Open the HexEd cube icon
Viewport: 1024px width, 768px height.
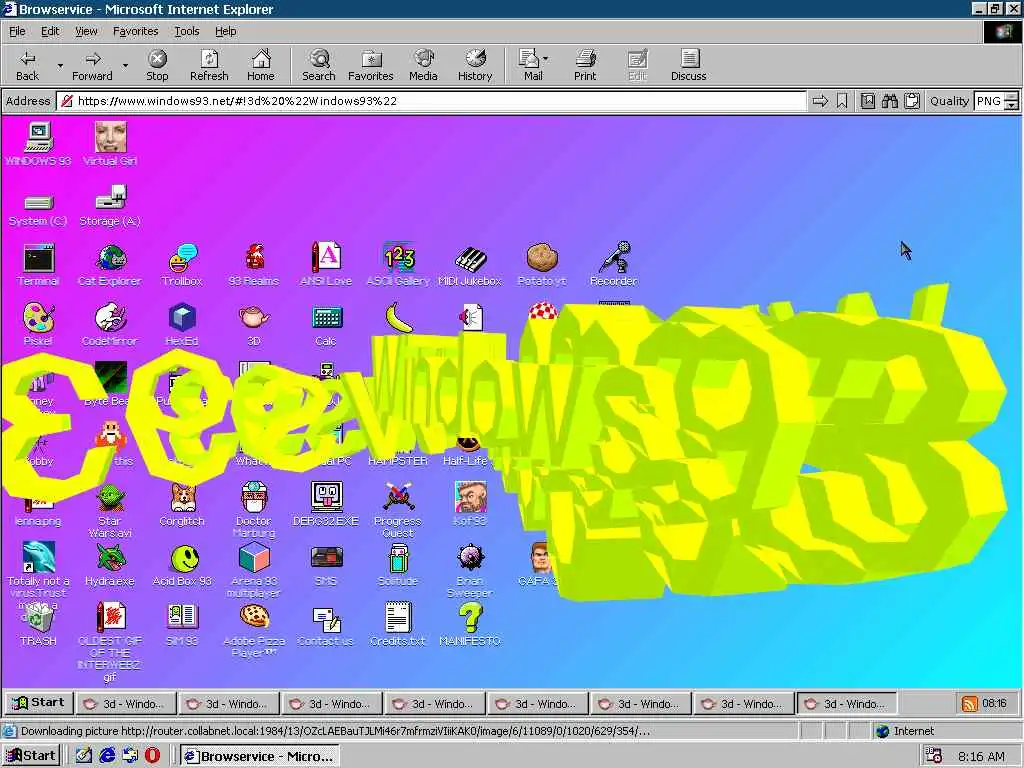tap(182, 325)
